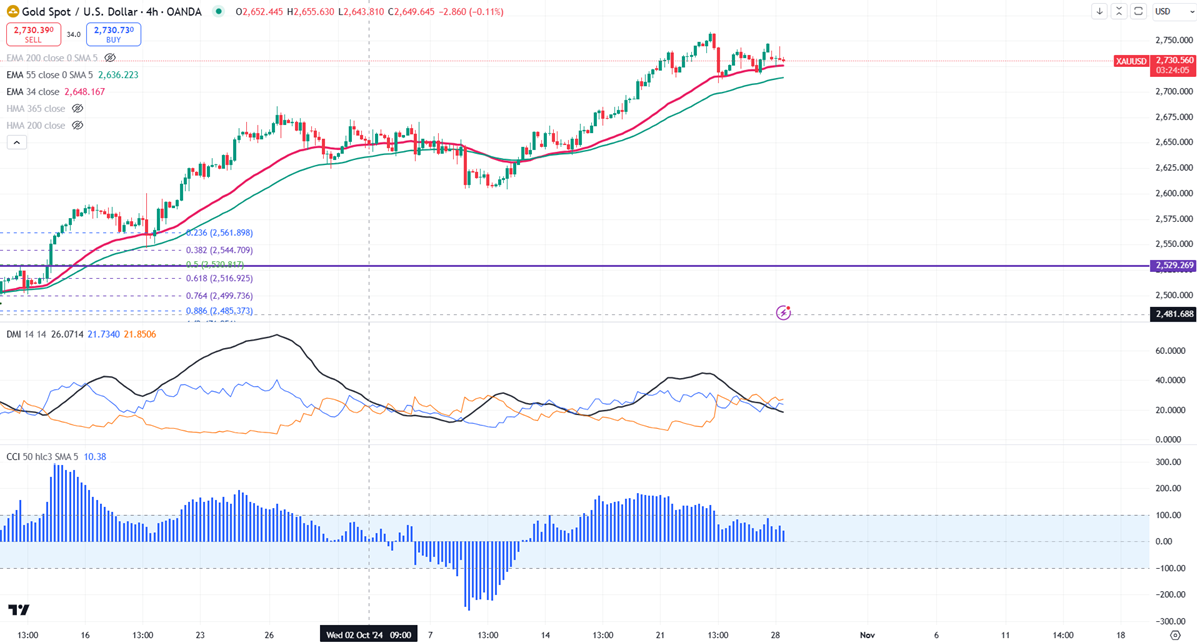Click the DMI 26.0714 ADX value
The width and height of the screenshot is (1197, 642).
[x=67, y=334]
